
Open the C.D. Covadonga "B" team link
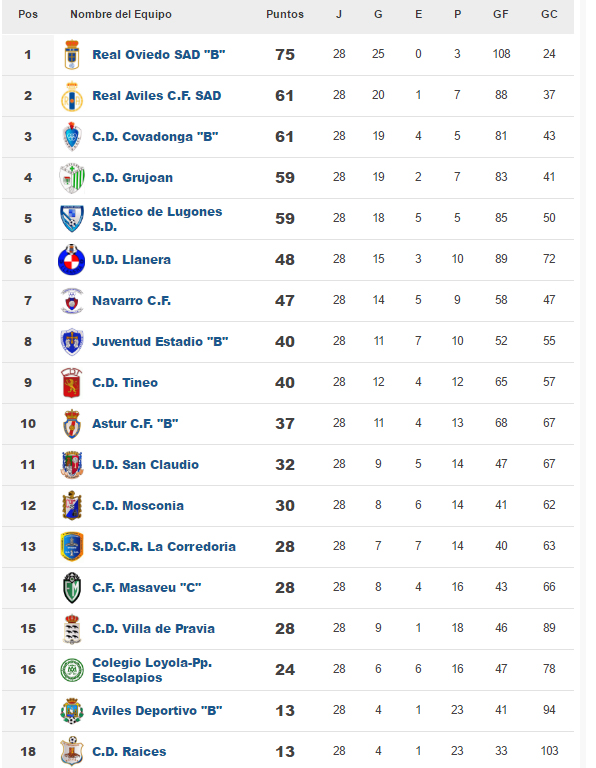coord(155,137)
